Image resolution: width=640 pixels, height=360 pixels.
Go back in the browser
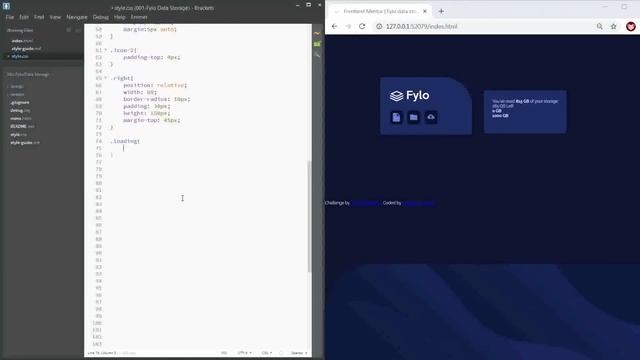pyautogui.click(x=334, y=26)
